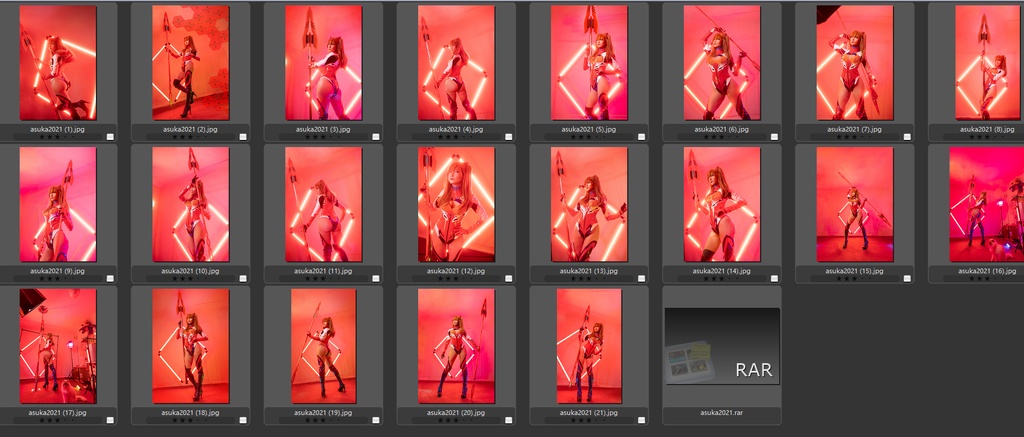Select the asuka2021 (13).jpg thumbnail image
The width and height of the screenshot is (1024, 437).
point(589,204)
